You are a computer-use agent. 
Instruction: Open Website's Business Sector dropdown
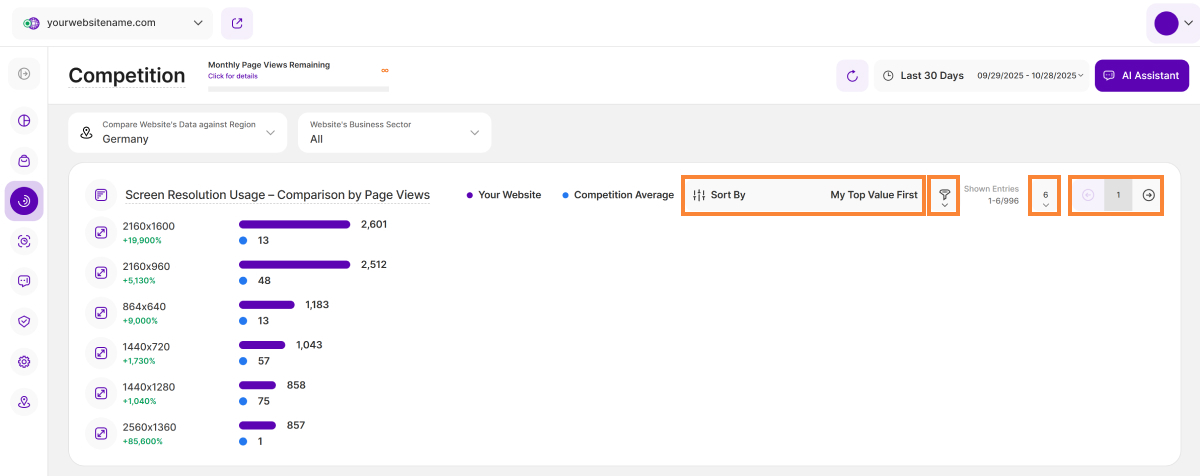(x=394, y=133)
